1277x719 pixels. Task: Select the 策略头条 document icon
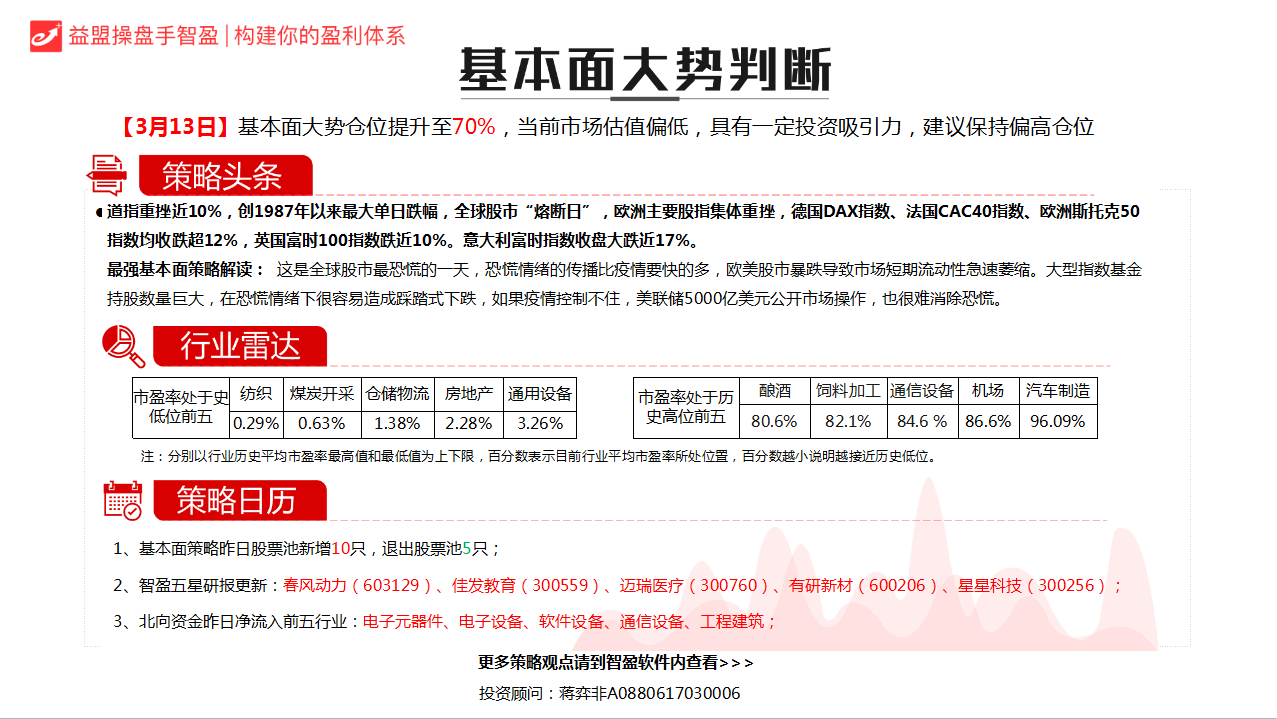pyautogui.click(x=107, y=175)
